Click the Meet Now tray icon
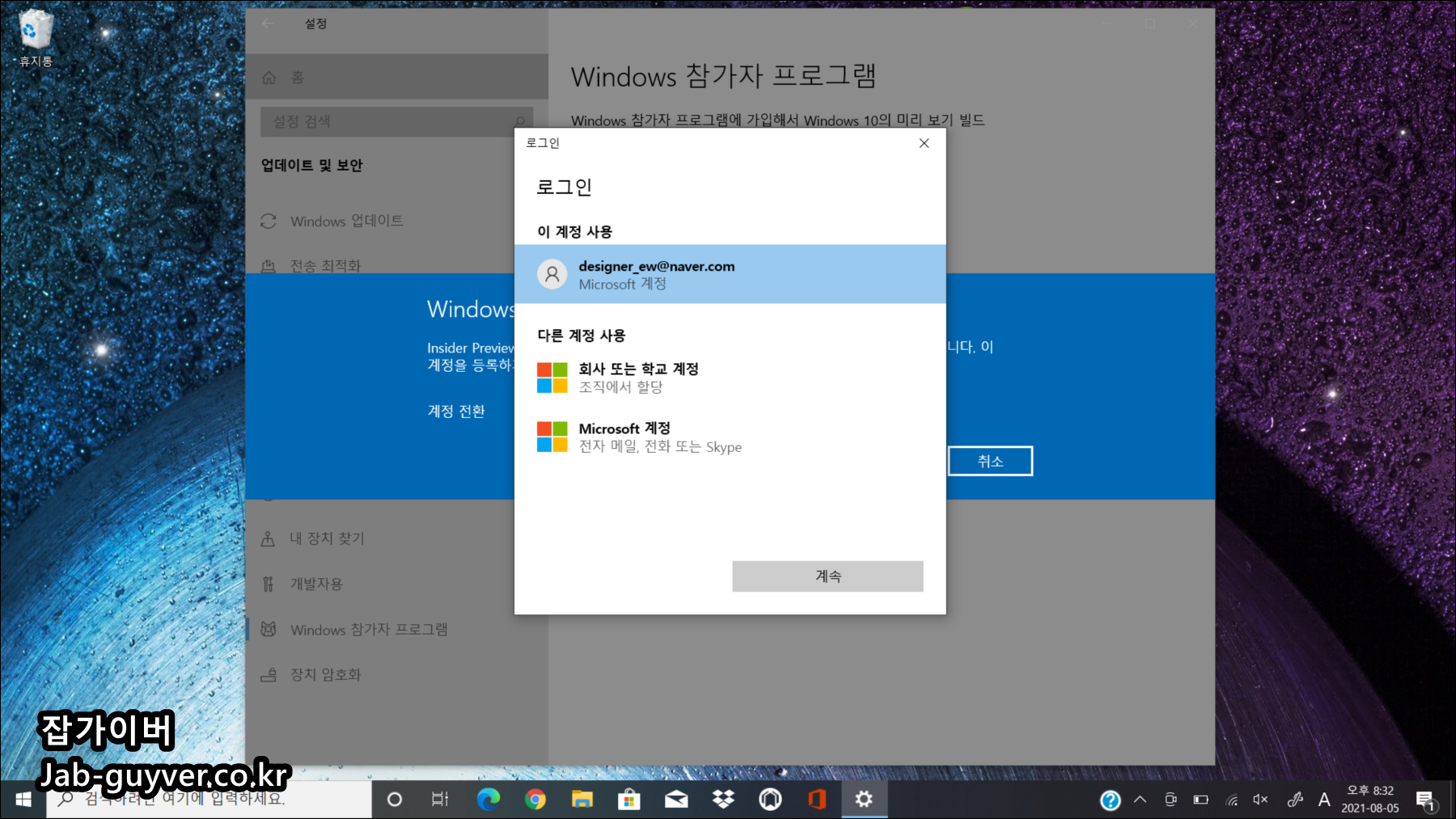Viewport: 1456px width, 819px height. coord(1170,800)
